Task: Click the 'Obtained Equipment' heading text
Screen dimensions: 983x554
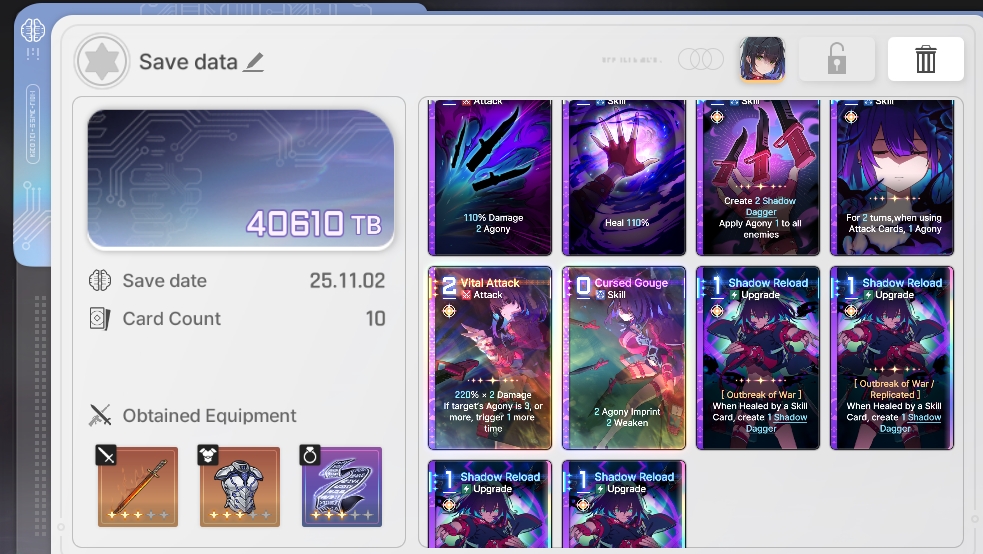Action: 209,416
